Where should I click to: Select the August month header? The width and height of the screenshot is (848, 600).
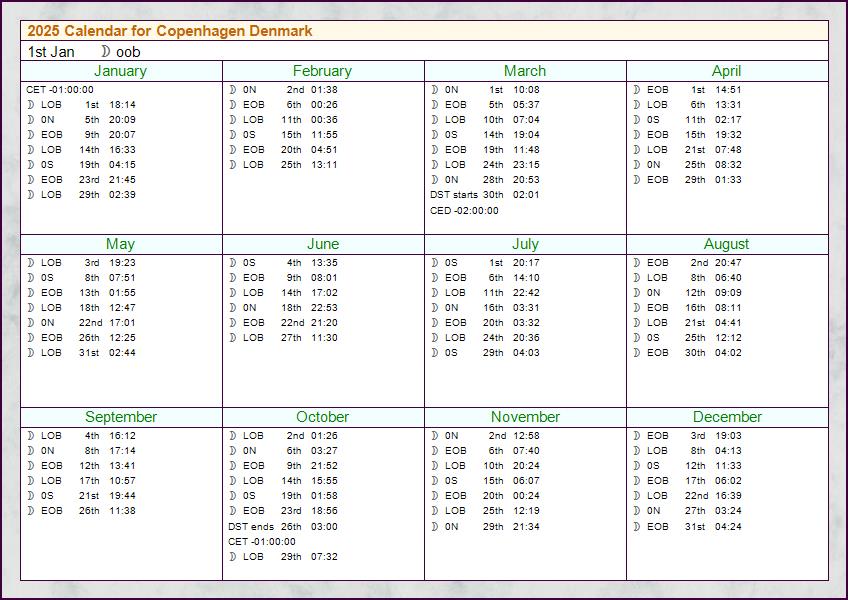click(x=727, y=244)
